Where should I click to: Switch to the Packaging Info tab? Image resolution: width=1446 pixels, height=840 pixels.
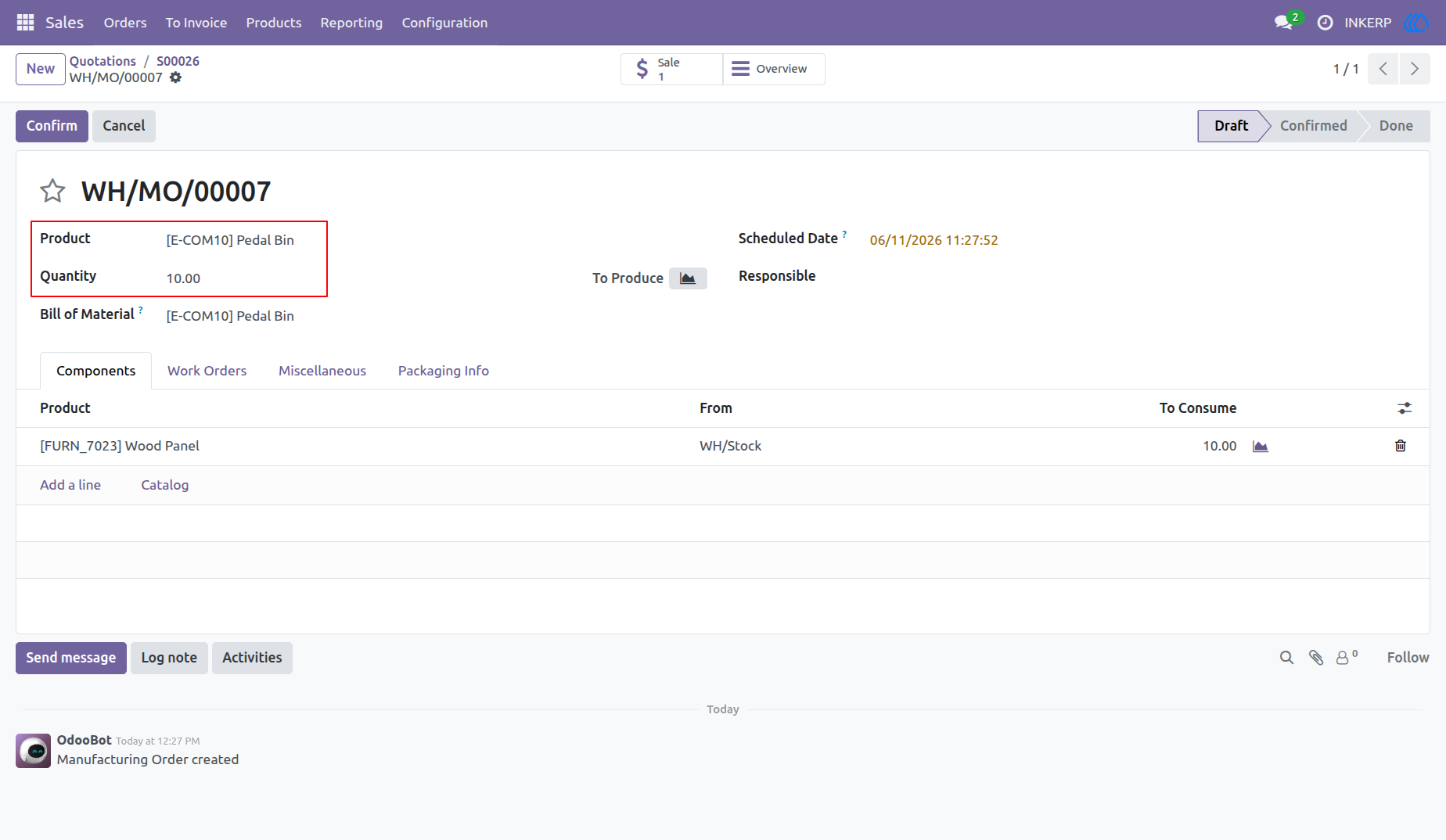444,371
